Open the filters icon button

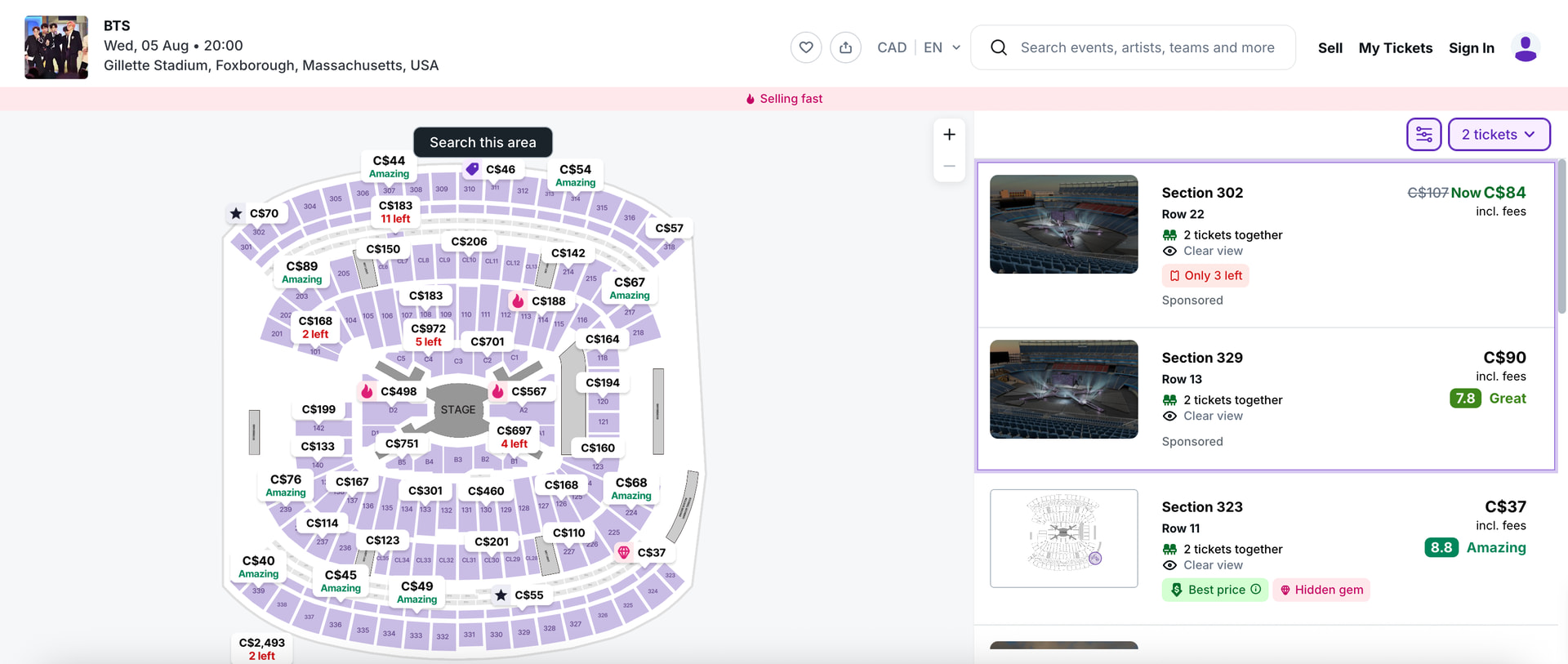click(1423, 135)
